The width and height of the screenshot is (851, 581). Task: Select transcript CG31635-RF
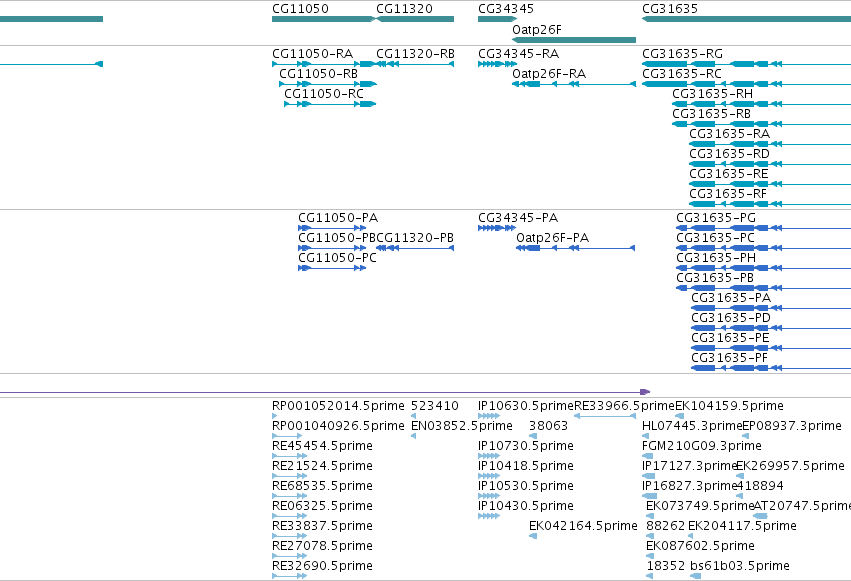click(728, 194)
